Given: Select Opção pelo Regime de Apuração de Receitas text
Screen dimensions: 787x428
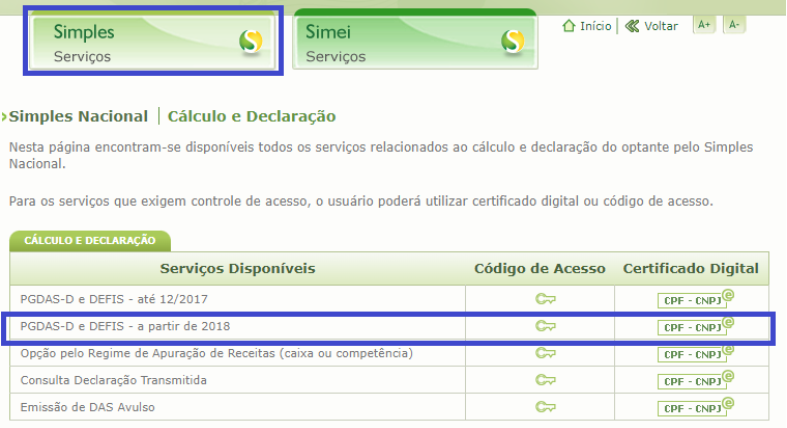Looking at the screenshot, I should tap(216, 354).
